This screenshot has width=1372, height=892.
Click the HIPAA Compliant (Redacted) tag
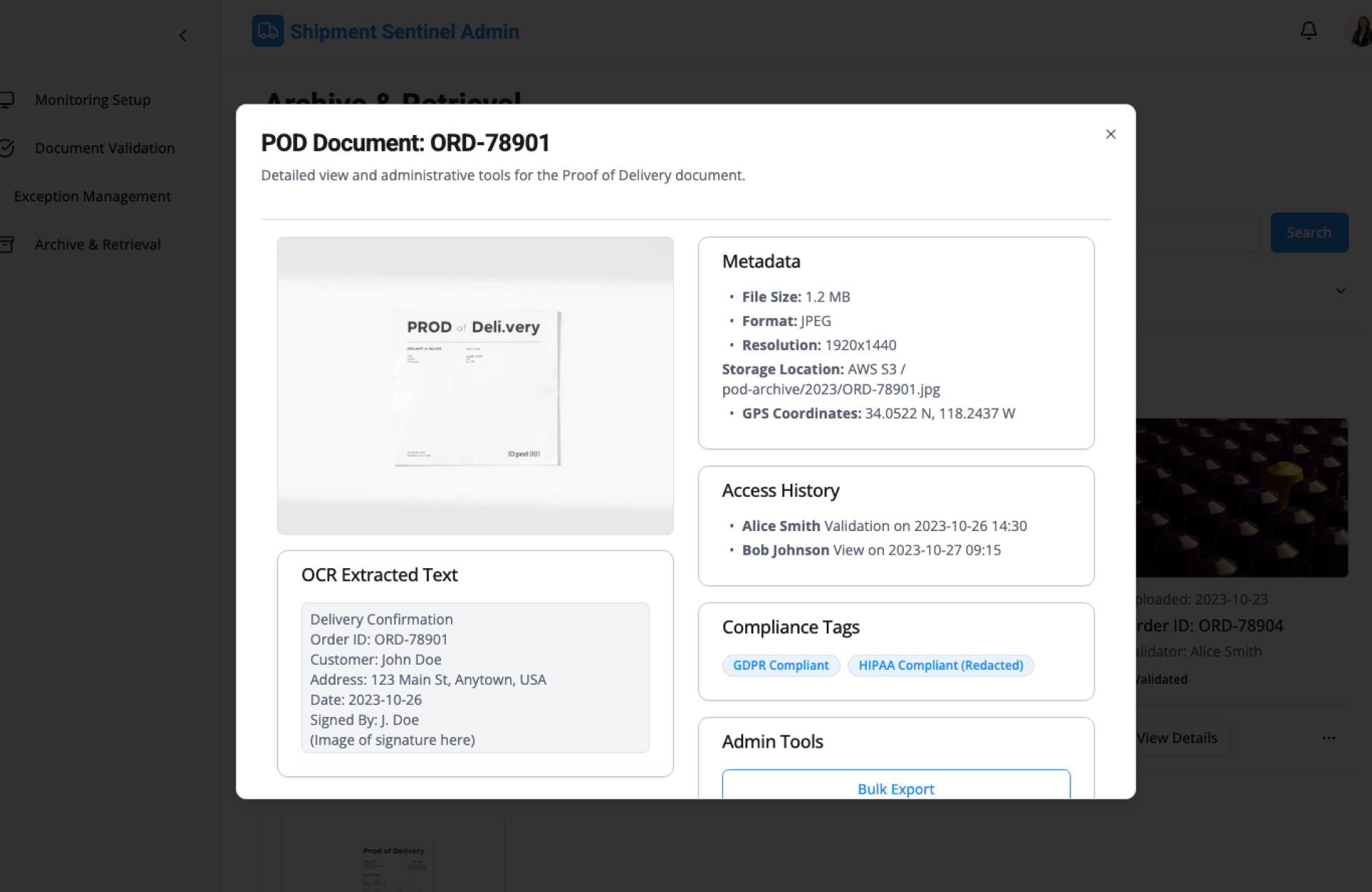(940, 665)
